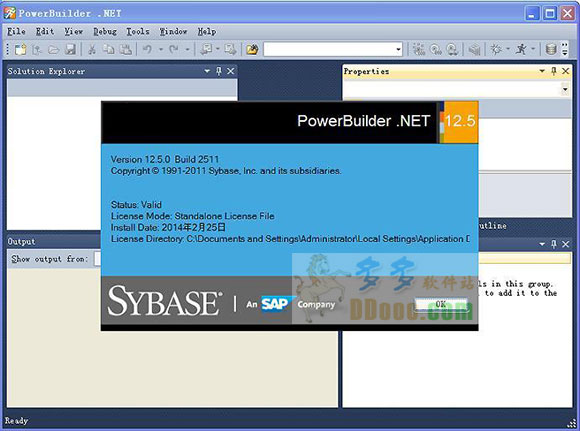
Task: Open the Database cylinder icon
Action: click(551, 49)
